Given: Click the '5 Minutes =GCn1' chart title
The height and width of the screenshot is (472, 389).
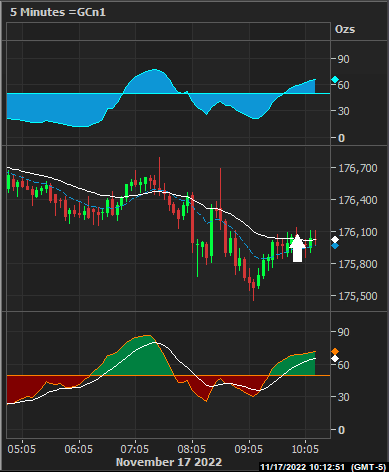Looking at the screenshot, I should tap(58, 12).
